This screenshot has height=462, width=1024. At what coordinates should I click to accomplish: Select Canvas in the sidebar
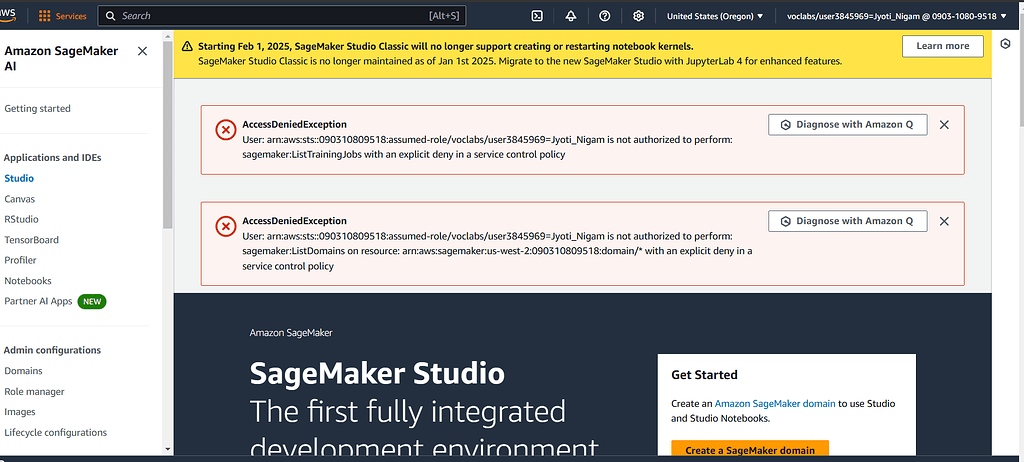(x=20, y=199)
